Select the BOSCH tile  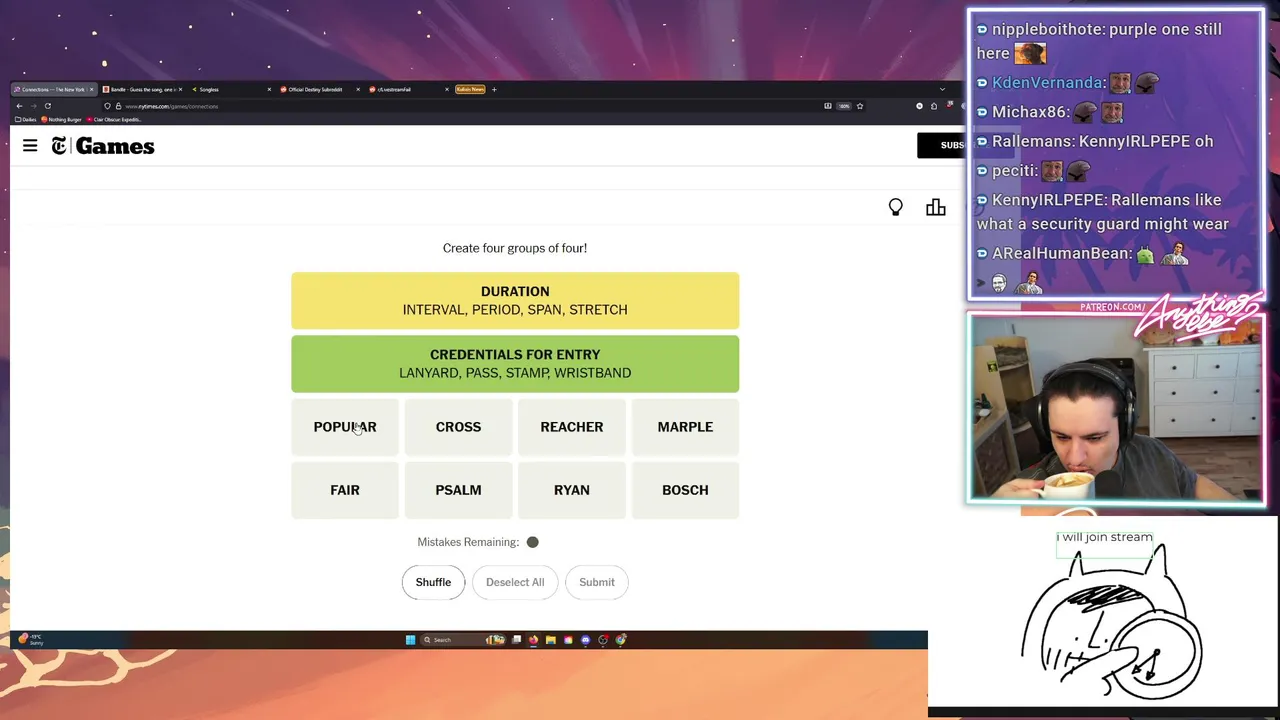685,490
